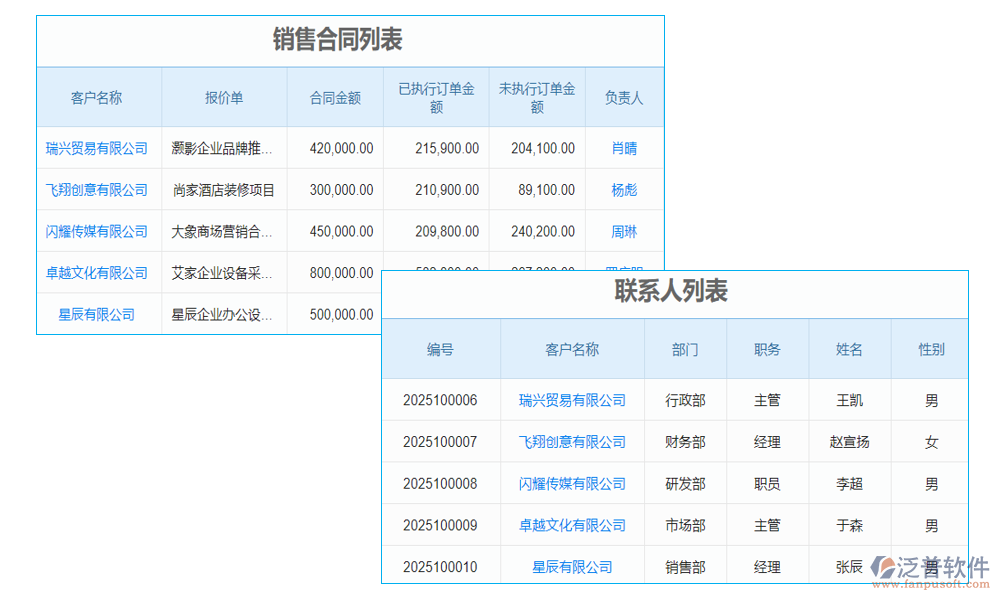Screen dimensions: 1000x600
Task: Click the 泛普软件 logo icon
Action: tap(883, 565)
